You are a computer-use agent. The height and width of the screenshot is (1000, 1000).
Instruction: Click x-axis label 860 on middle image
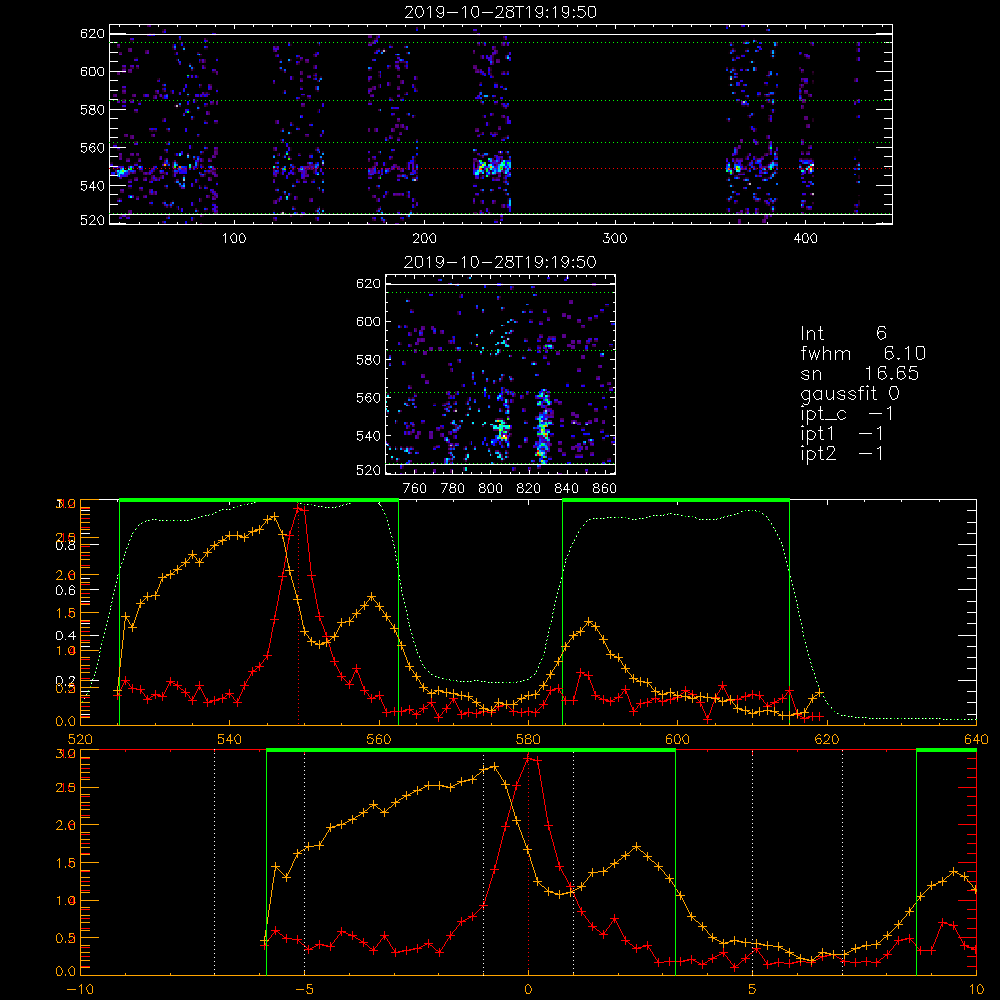[x=605, y=489]
